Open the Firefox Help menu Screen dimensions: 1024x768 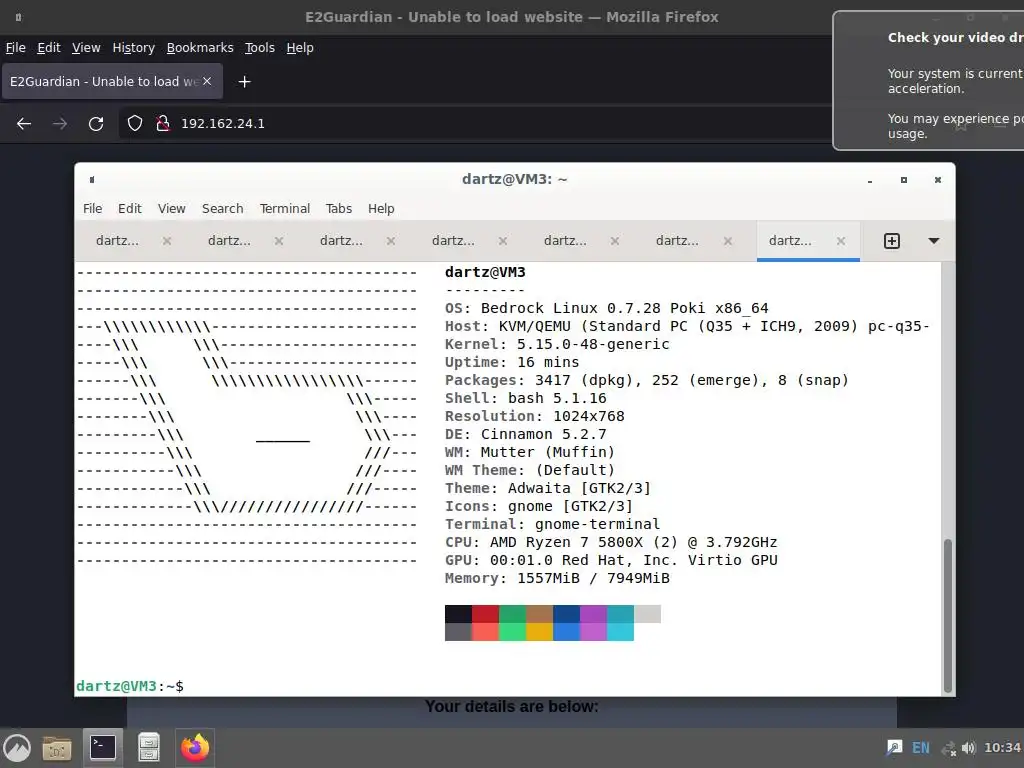(300, 48)
